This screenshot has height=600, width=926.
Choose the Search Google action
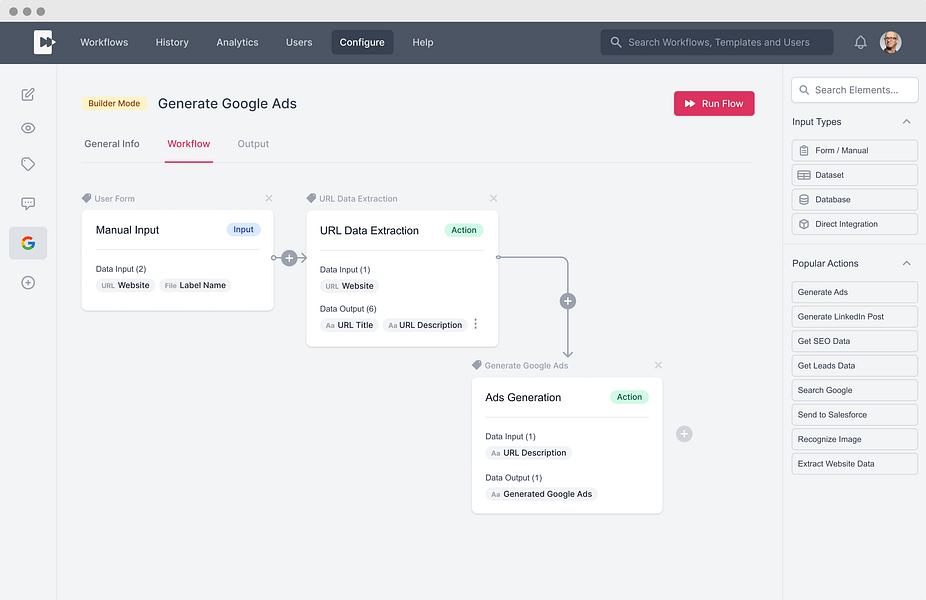(855, 390)
